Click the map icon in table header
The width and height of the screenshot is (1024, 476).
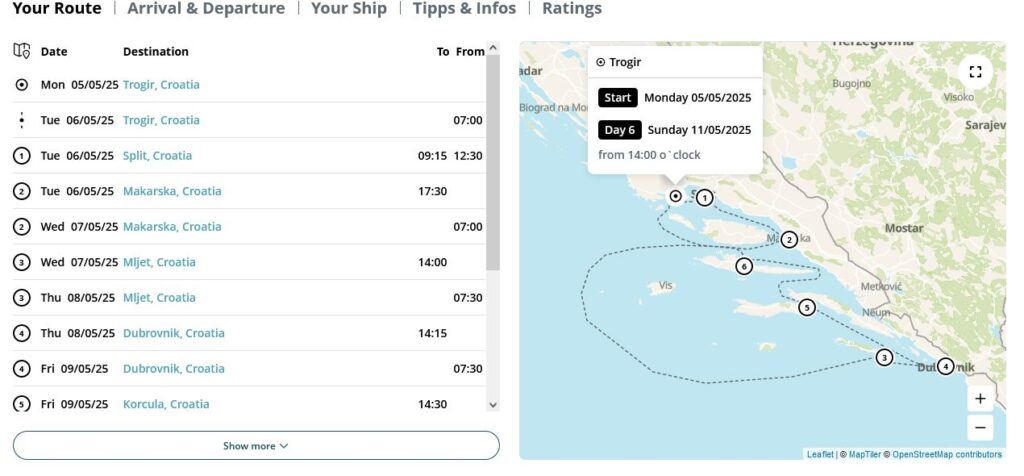click(x=22, y=51)
